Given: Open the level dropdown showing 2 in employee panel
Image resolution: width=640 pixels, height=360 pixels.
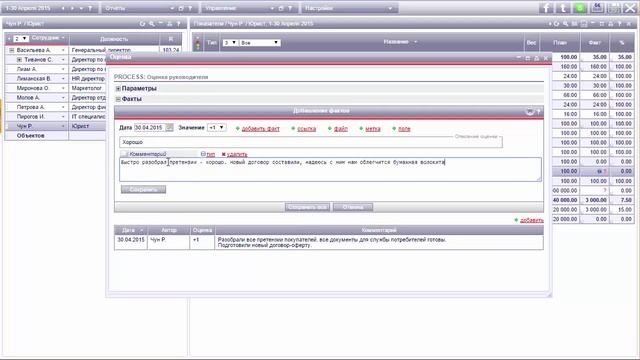Looking at the screenshot, I should tap(20, 38).
